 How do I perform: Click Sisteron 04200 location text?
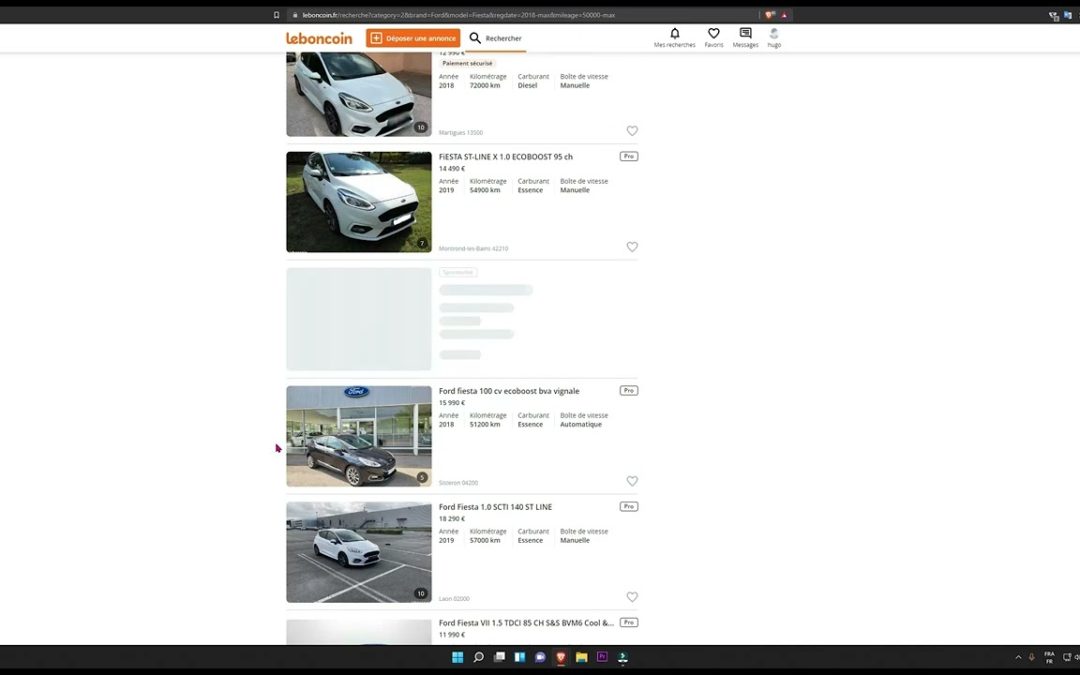coord(458,483)
